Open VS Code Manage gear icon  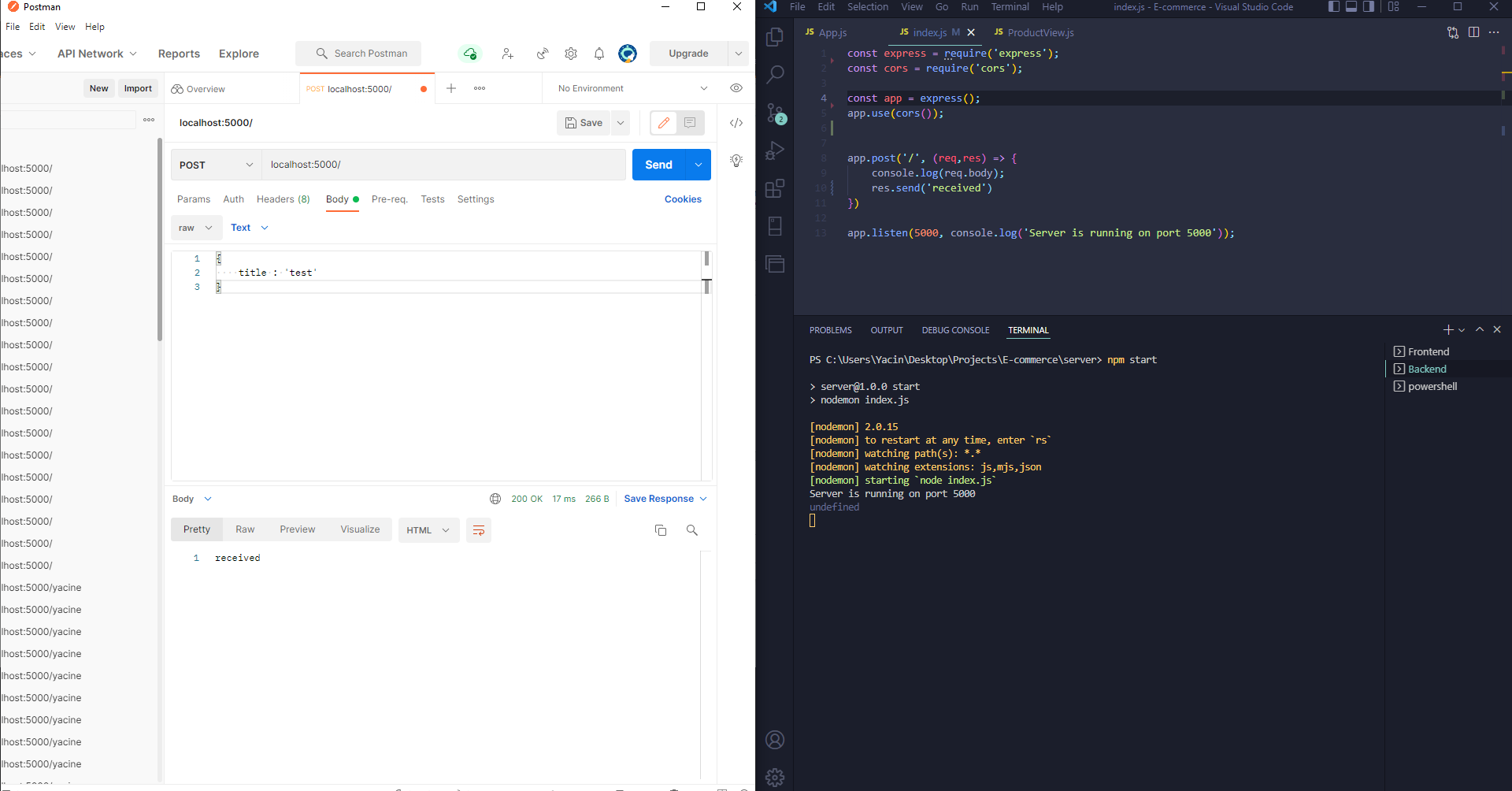(x=775, y=778)
